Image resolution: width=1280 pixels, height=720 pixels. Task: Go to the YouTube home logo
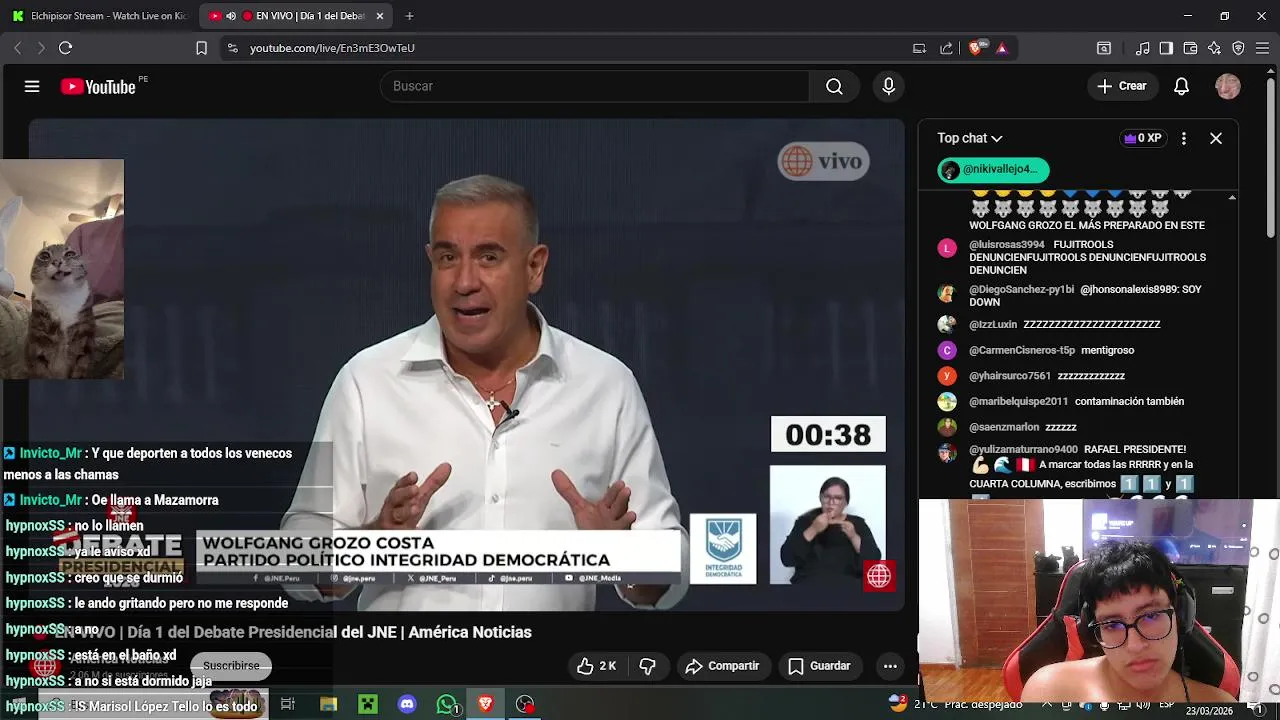[x=98, y=87]
